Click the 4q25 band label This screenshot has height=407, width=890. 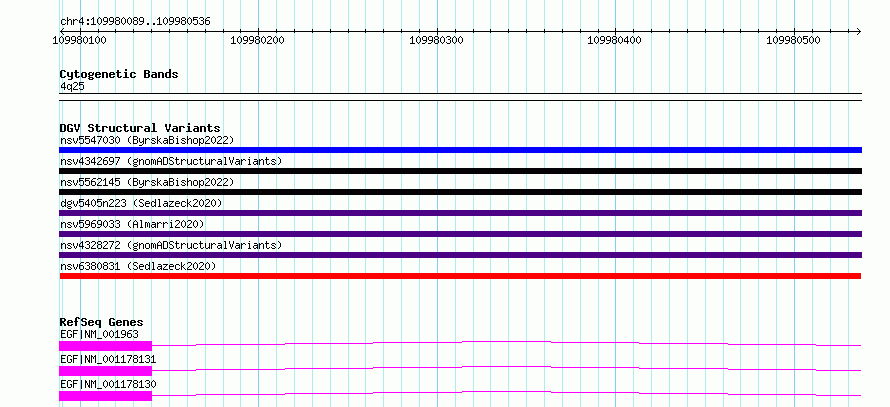coord(72,86)
